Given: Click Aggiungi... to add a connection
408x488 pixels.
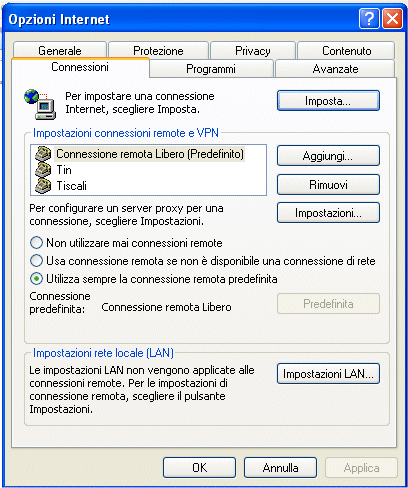Looking at the screenshot, I should [328, 156].
